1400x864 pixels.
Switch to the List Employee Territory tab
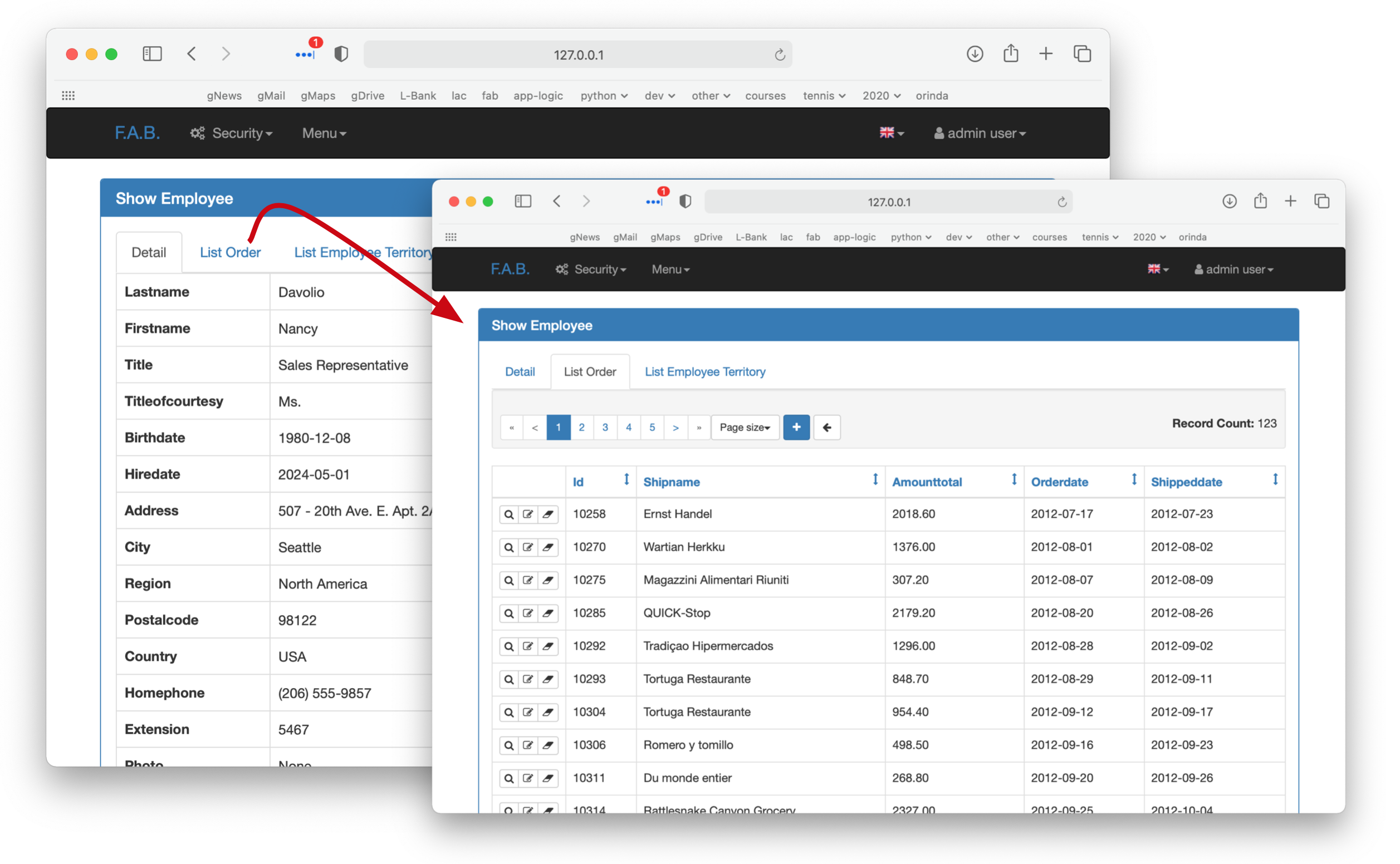(704, 371)
